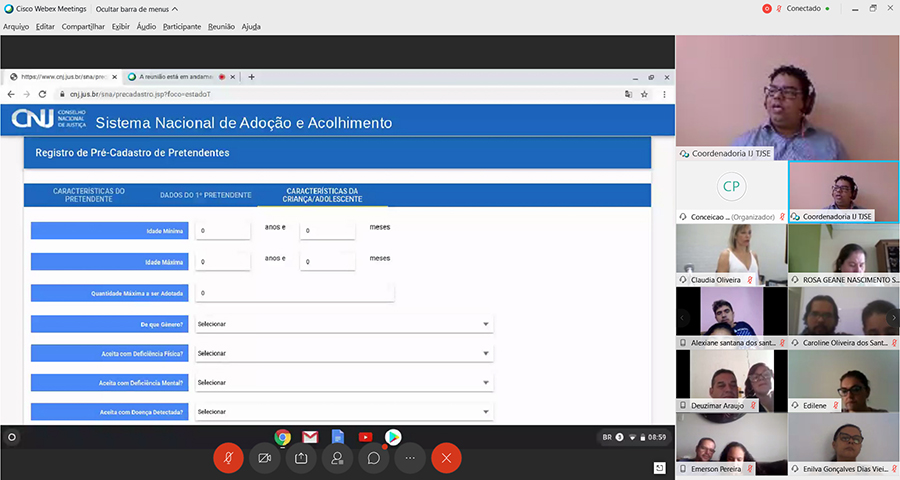Open the chat bubble icon
This screenshot has width=900, height=480.
(373, 457)
